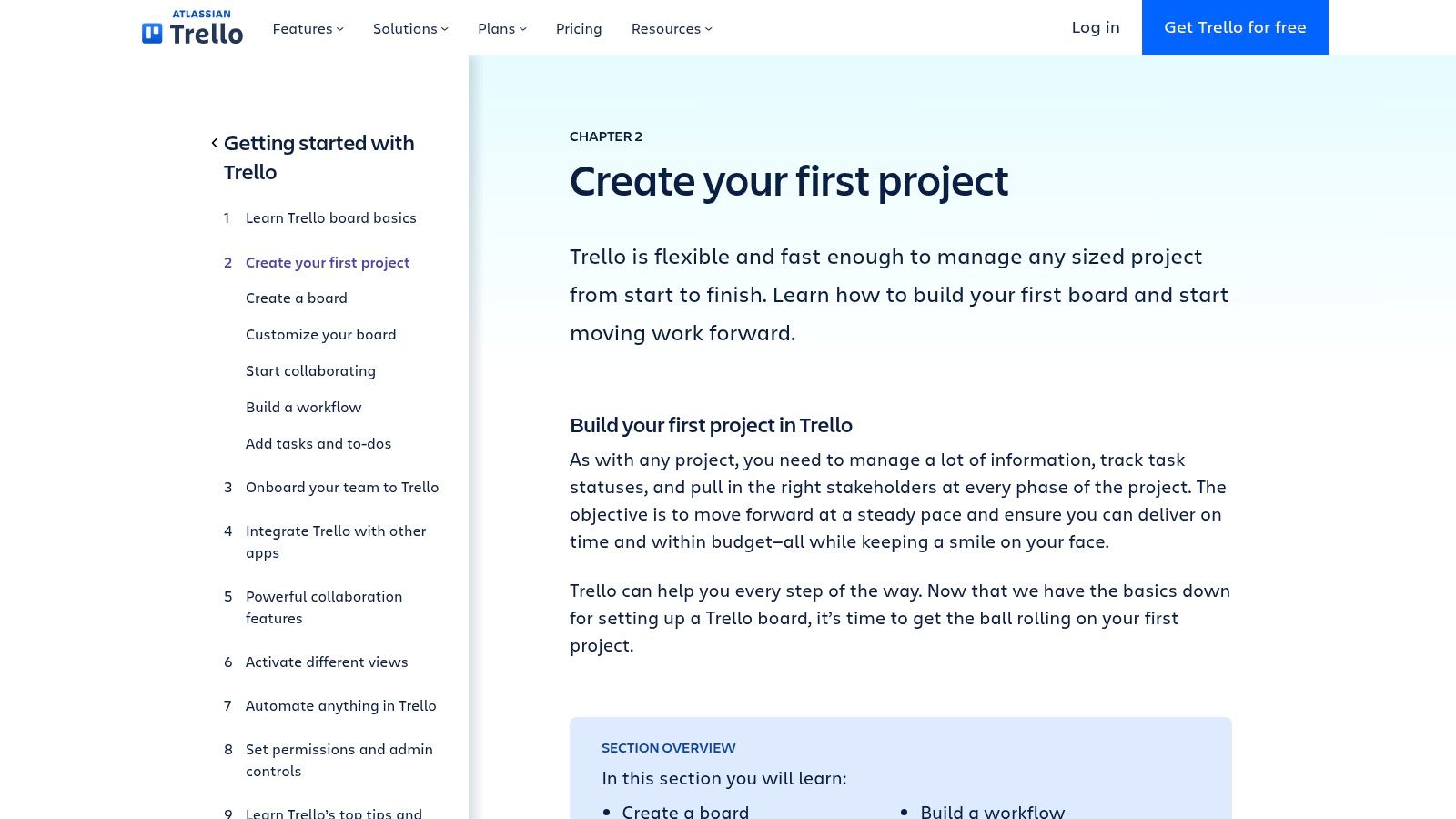Go to Onboard your team to Trello

[x=341, y=487]
